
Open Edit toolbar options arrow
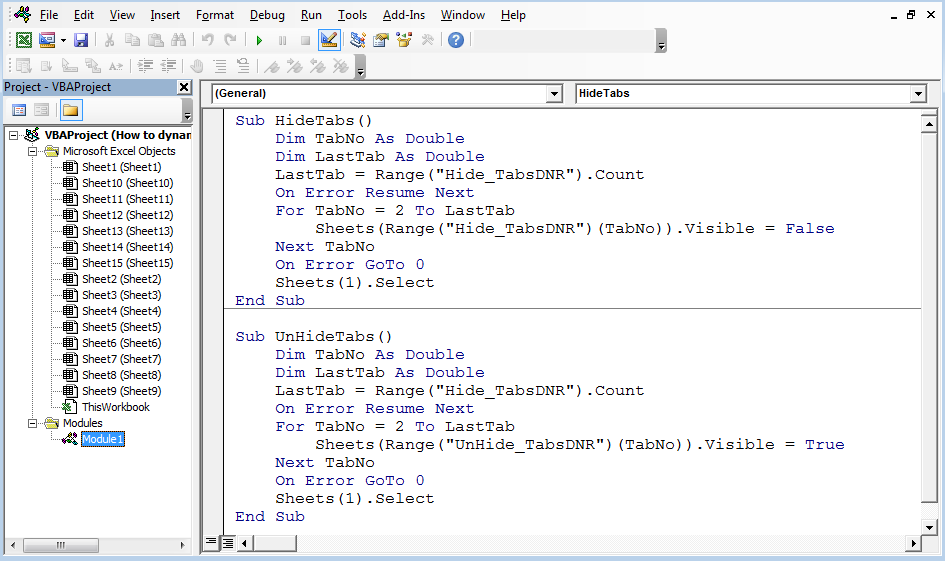pos(360,67)
